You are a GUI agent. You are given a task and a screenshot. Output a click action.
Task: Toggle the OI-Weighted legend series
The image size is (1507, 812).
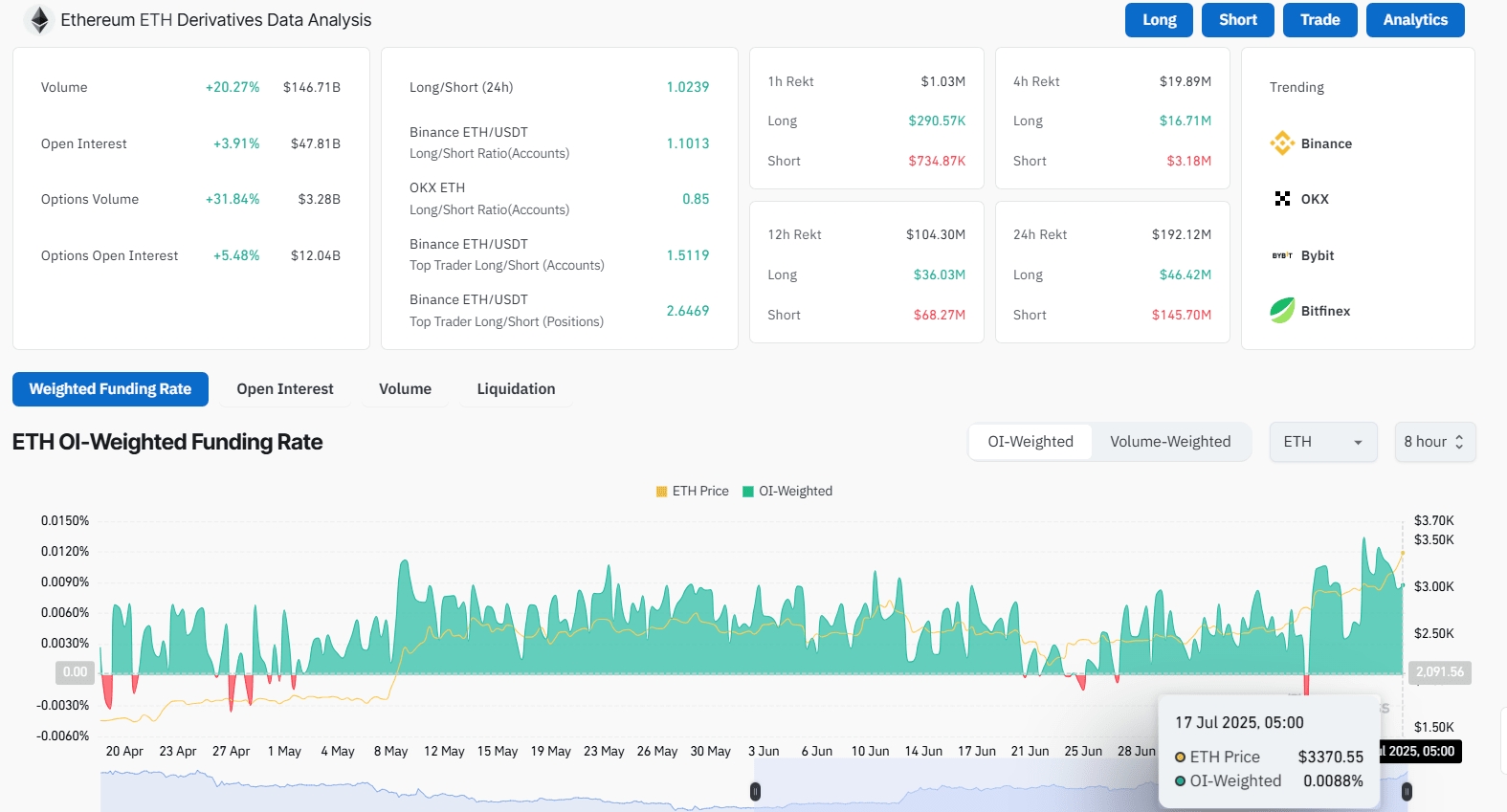click(787, 491)
